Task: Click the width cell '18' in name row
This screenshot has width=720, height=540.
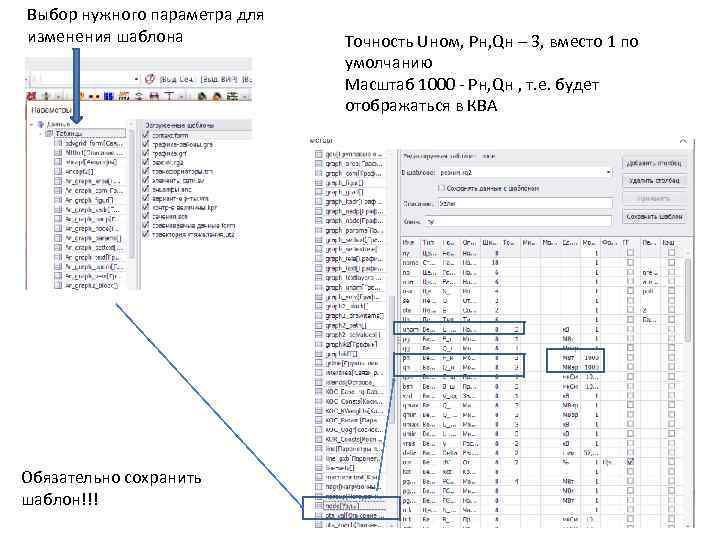Action: click(x=495, y=263)
